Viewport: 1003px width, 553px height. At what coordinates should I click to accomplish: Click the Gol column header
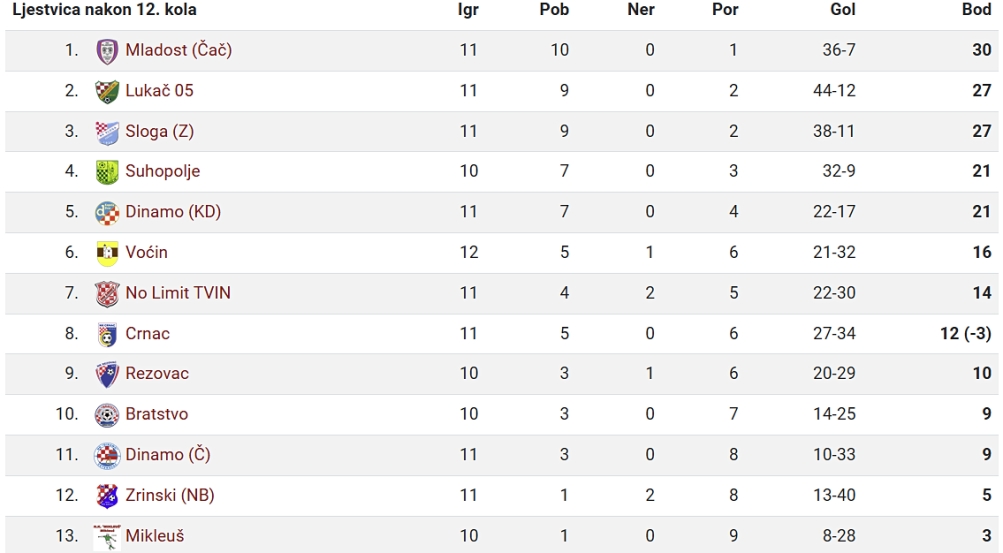[x=843, y=10]
